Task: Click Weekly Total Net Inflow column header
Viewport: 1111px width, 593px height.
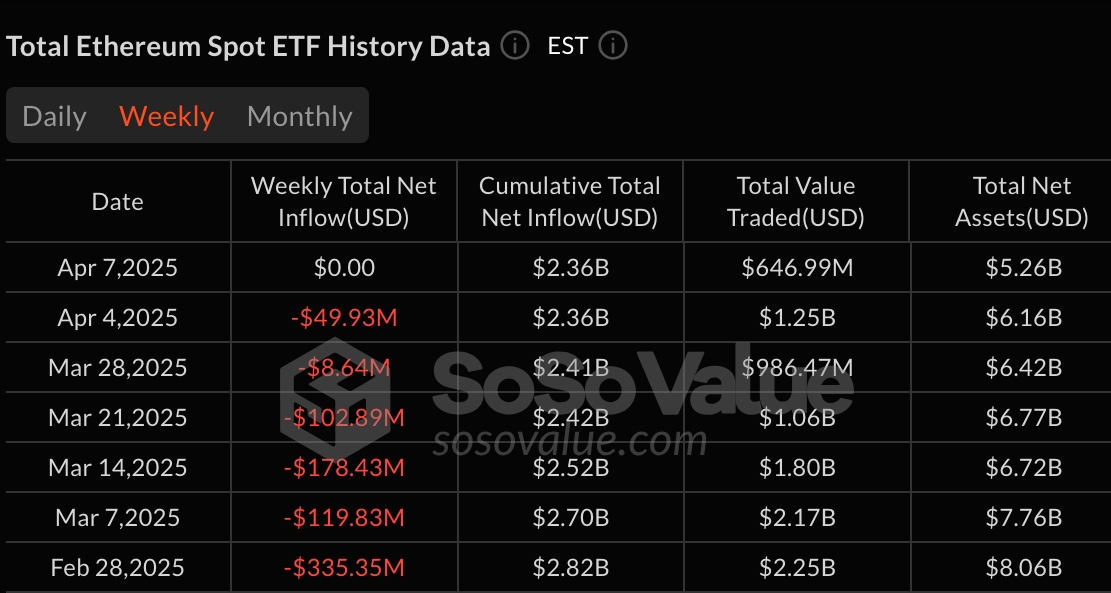Action: pos(344,201)
